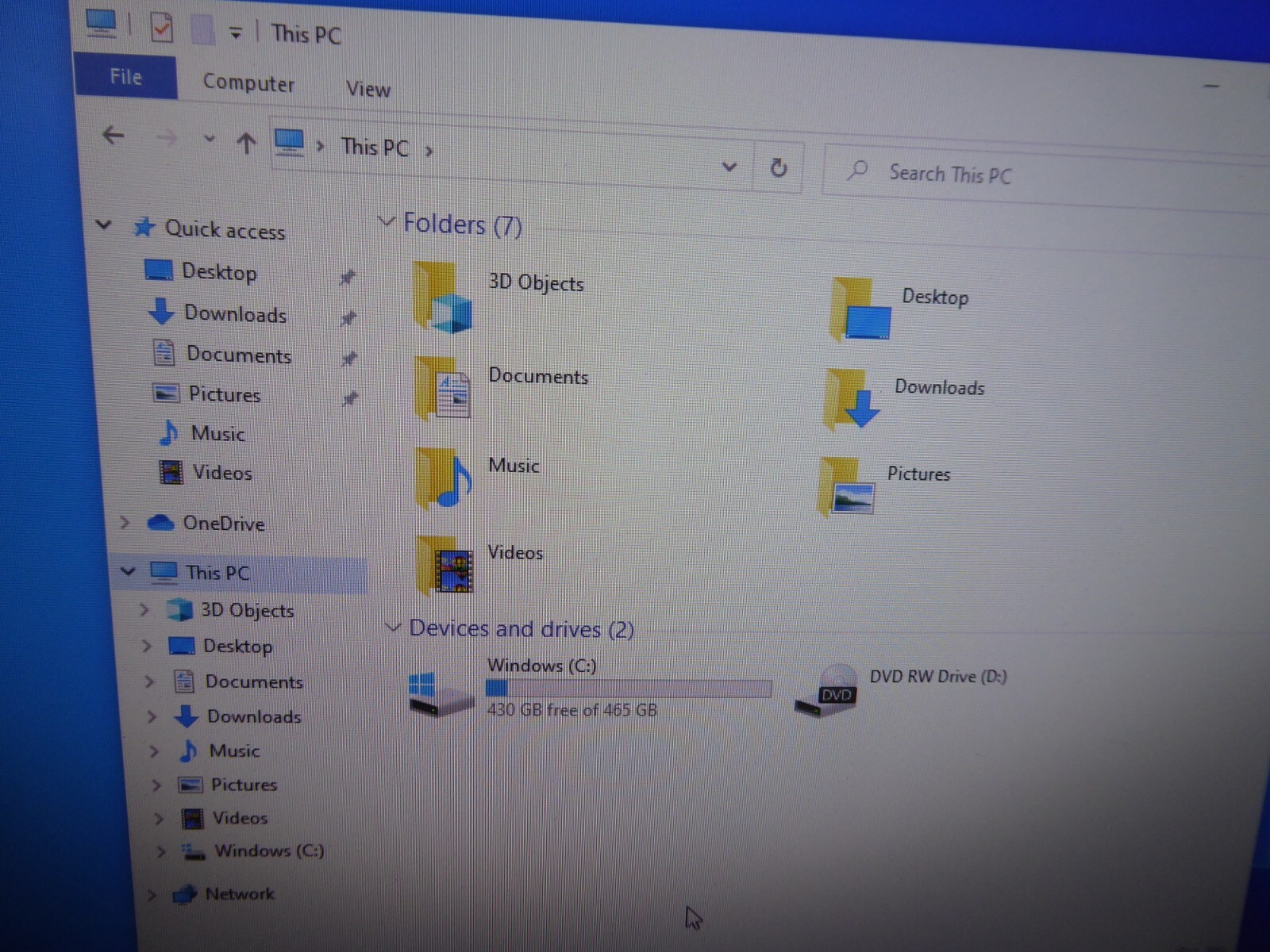
Task: Click the This PC breadcrumb in address bar
Action: 375,148
